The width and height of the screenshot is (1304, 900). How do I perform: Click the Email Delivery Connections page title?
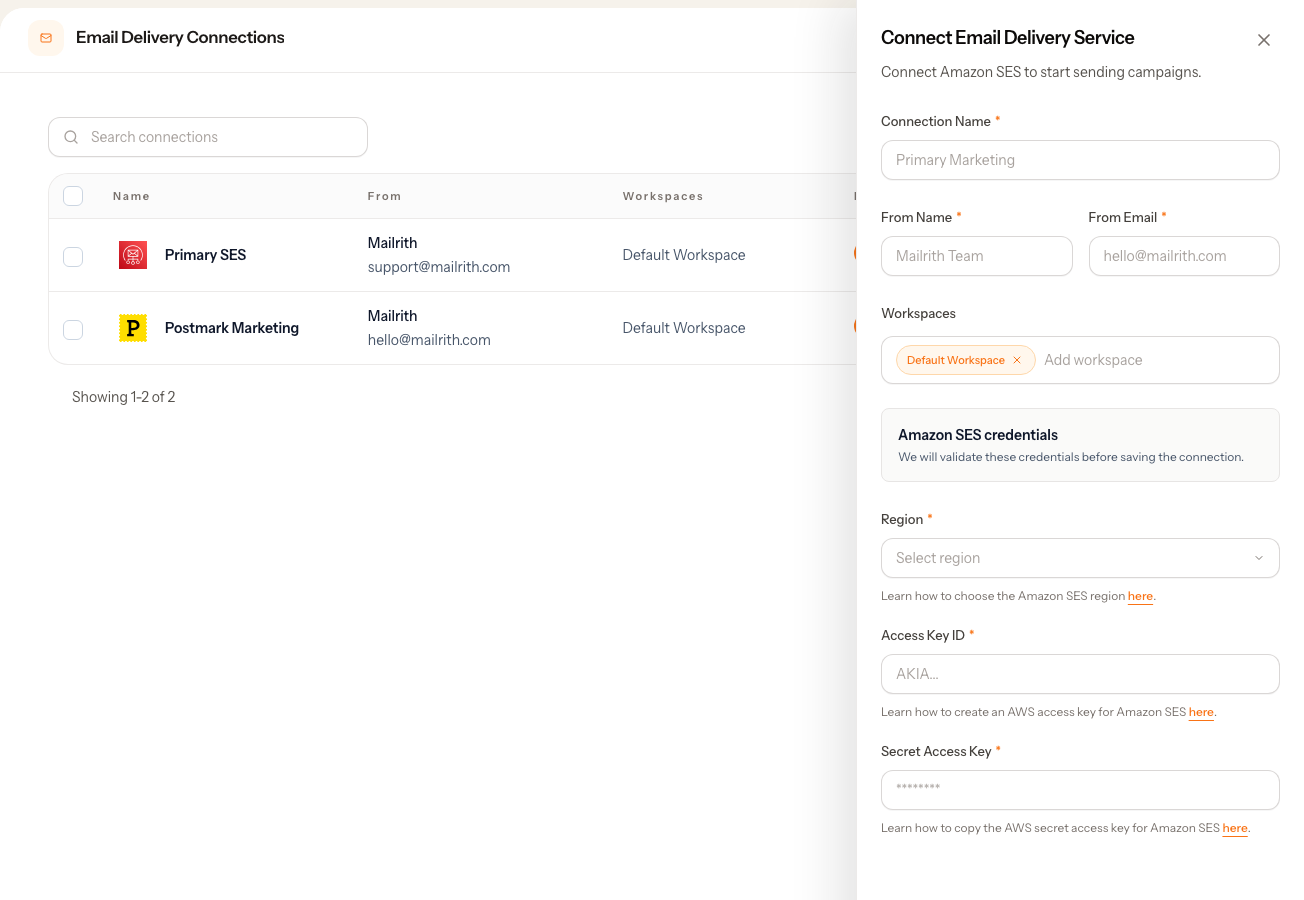180,38
